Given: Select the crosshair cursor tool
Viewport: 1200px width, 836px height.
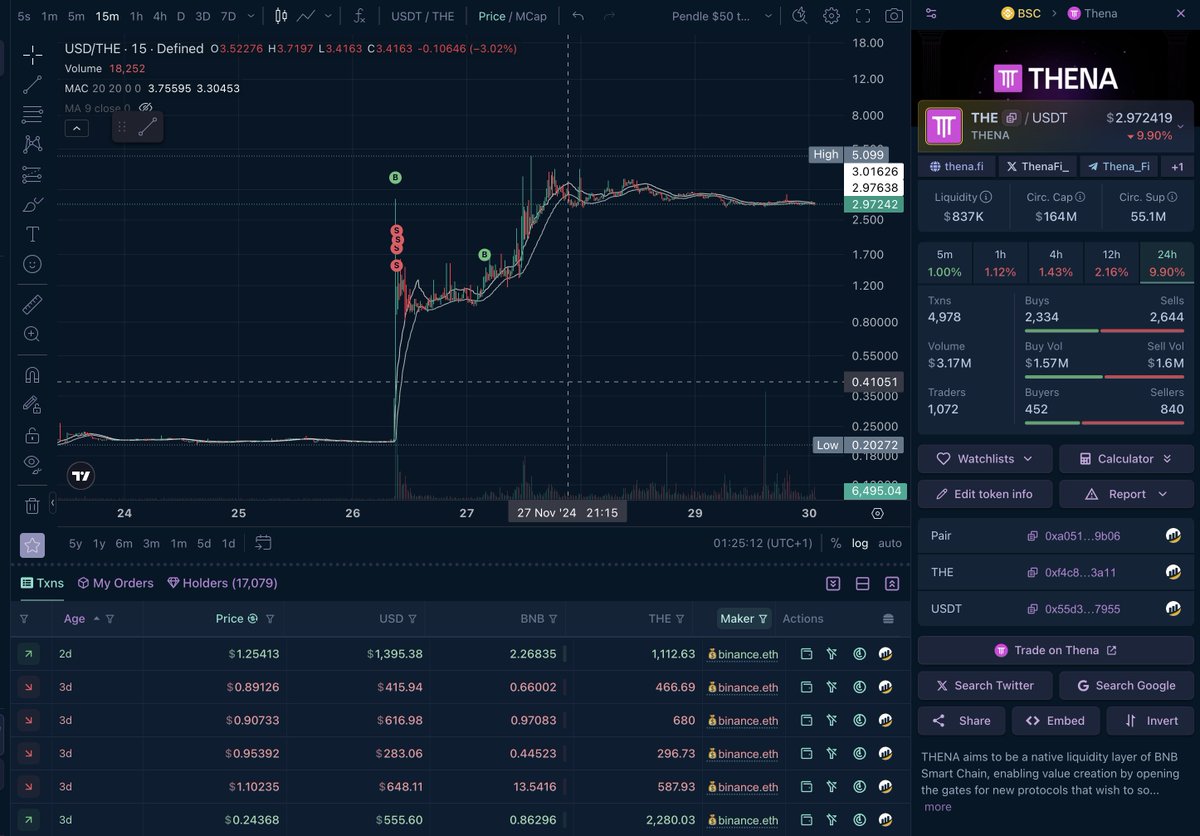Looking at the screenshot, I should pos(32,54).
